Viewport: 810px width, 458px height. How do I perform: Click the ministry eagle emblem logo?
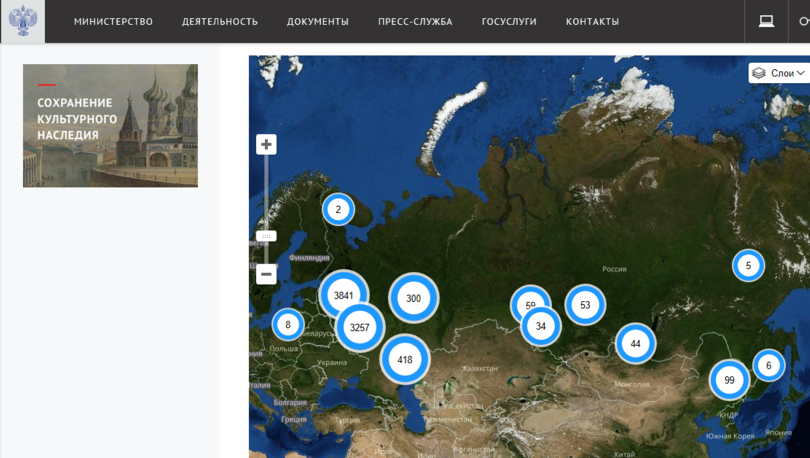click(x=22, y=21)
